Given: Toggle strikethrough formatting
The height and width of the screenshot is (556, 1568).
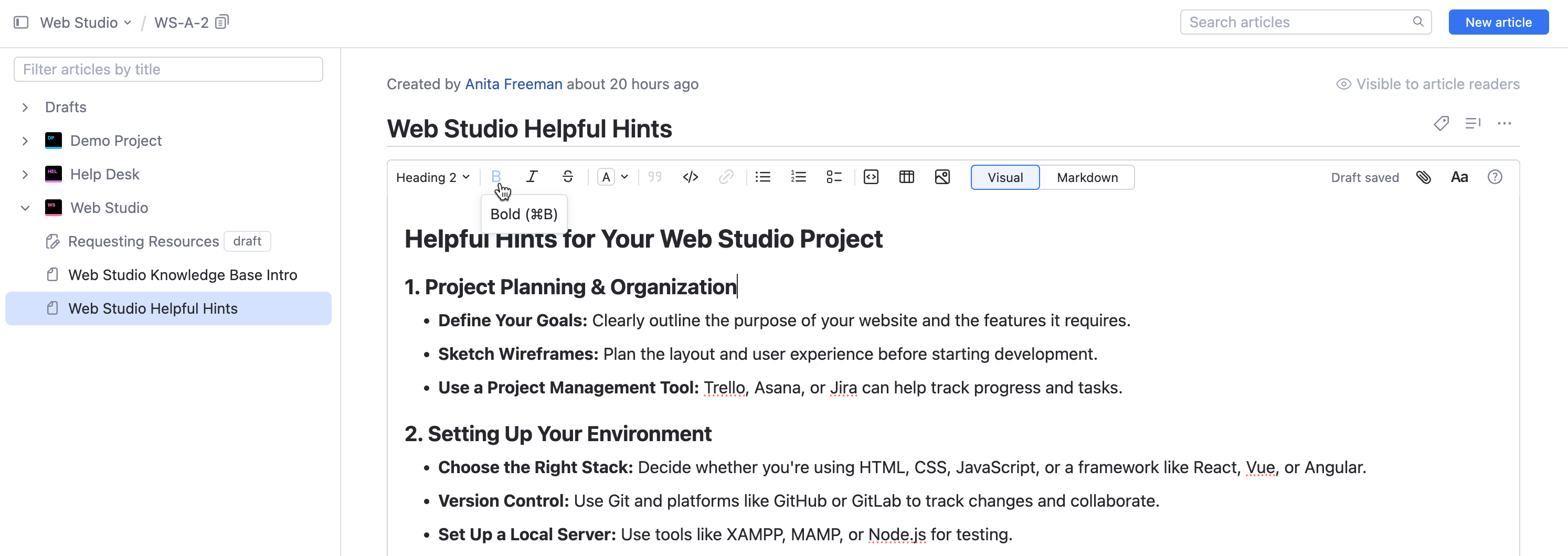Looking at the screenshot, I should (568, 177).
